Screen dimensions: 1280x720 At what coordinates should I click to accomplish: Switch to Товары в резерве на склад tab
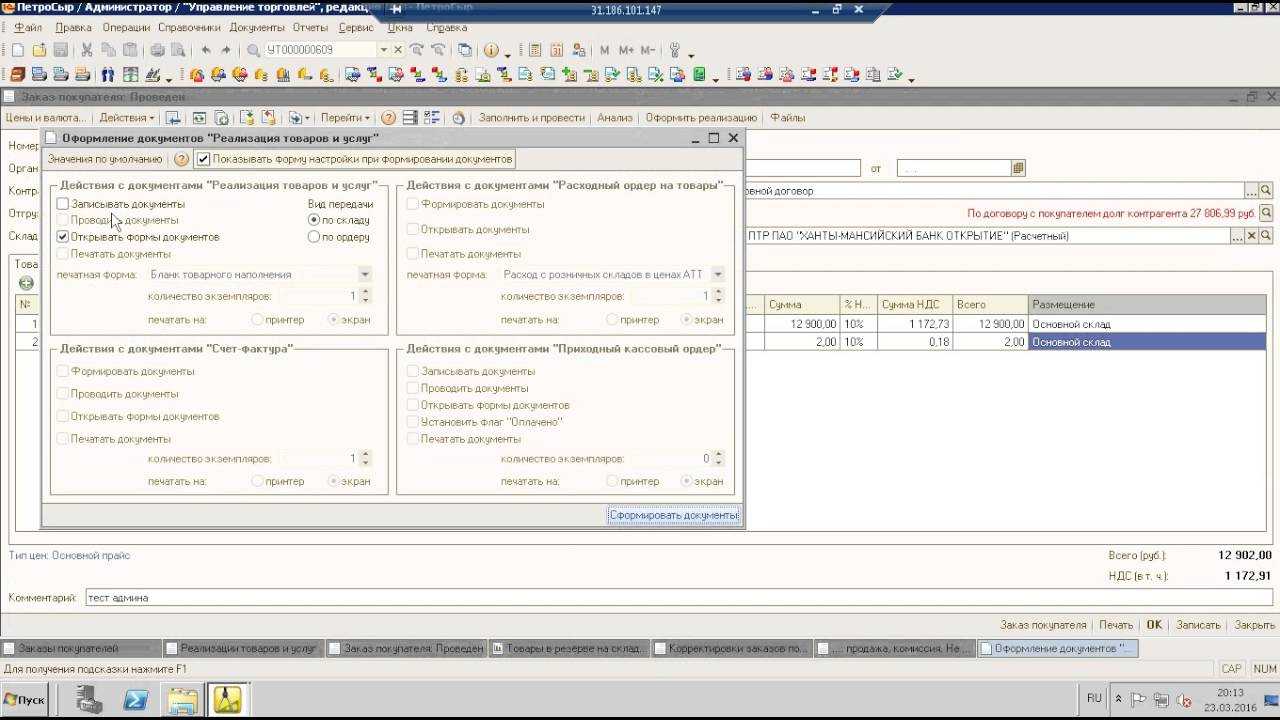click(570, 648)
